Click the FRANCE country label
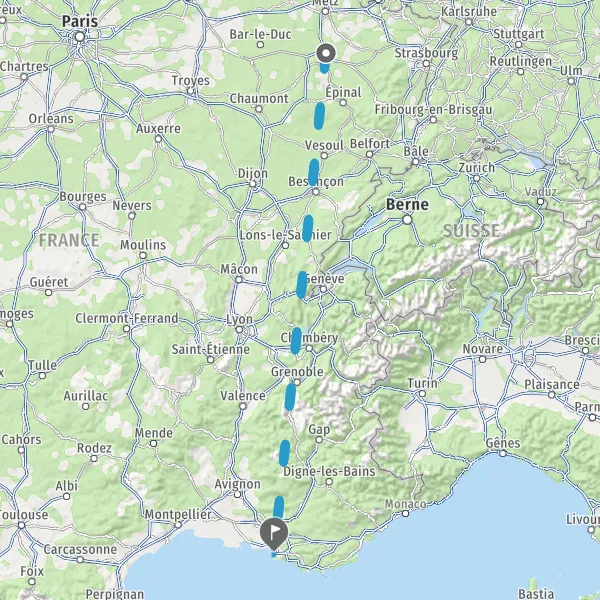 point(69,240)
